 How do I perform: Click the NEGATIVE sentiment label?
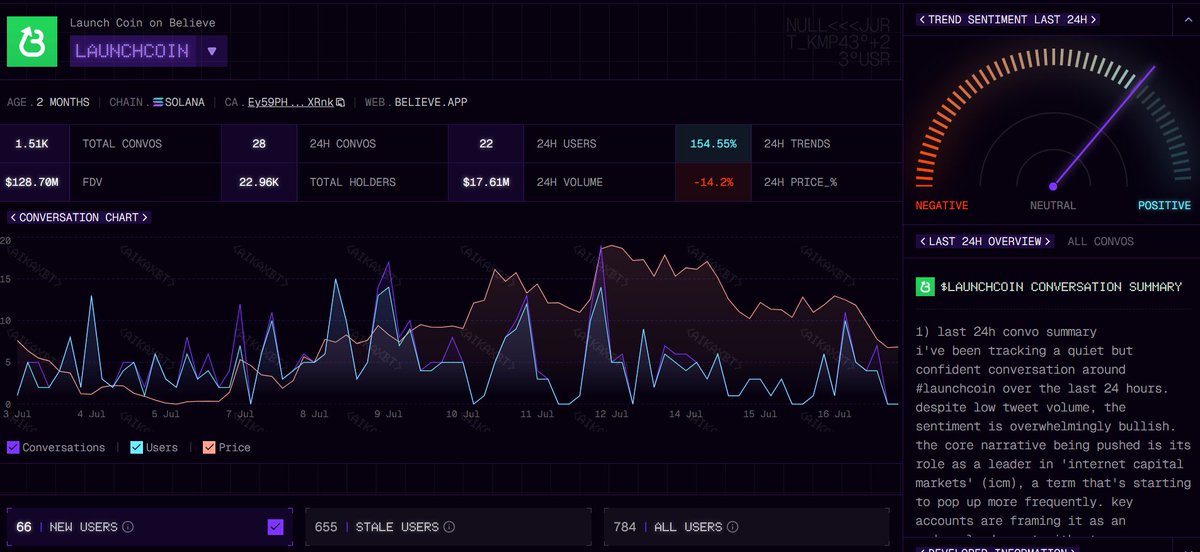(942, 205)
